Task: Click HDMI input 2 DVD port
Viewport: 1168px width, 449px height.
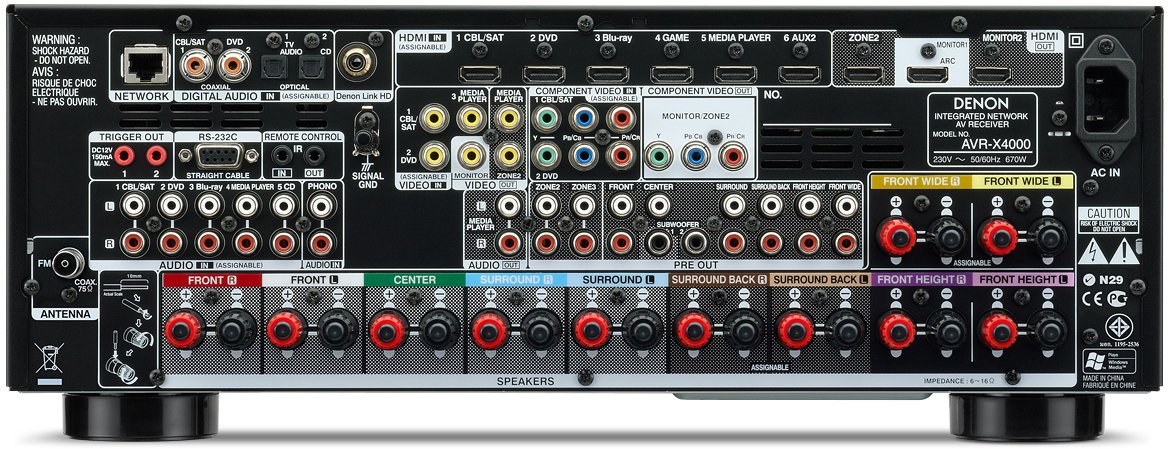Action: (x=544, y=74)
